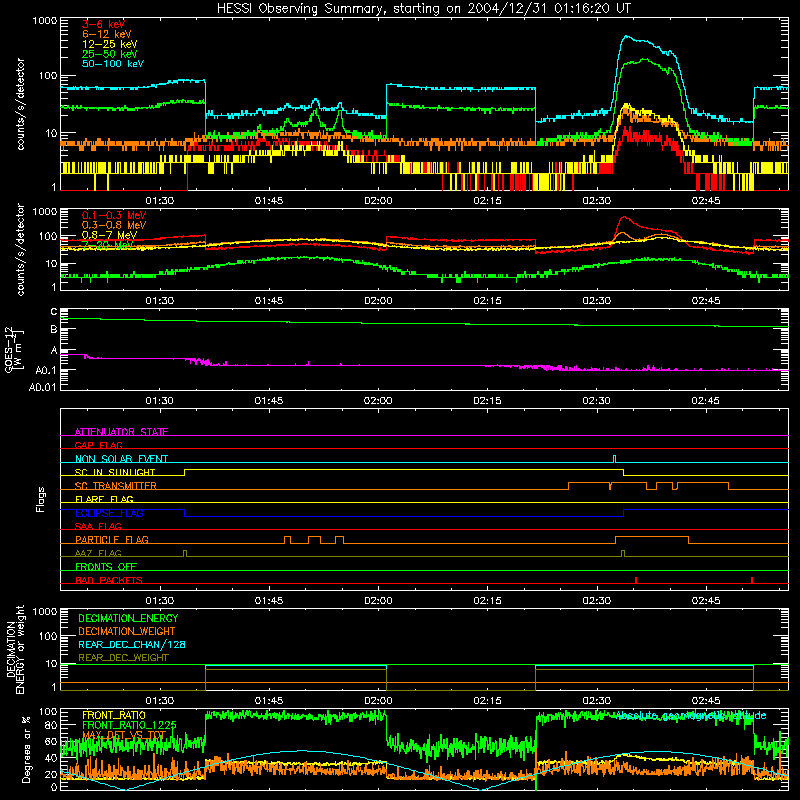Click the HESSI Observing Summary title
The width and height of the screenshot is (800, 800).
click(424, 9)
